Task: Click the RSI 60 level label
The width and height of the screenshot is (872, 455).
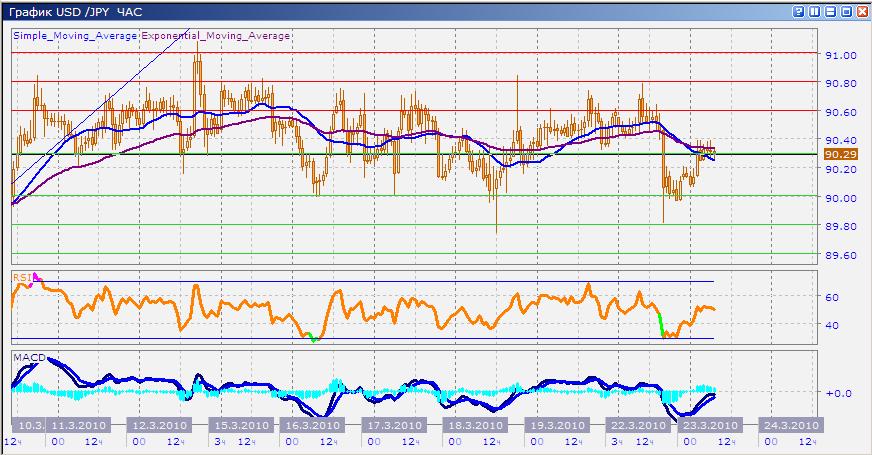Action: click(x=832, y=297)
